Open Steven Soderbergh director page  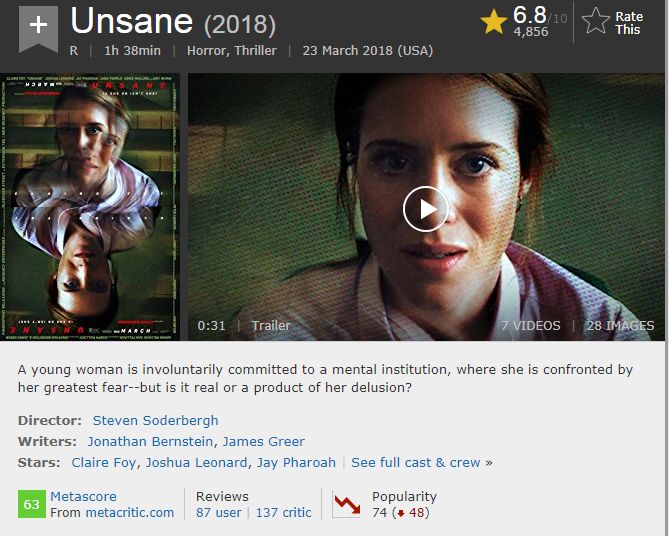click(x=155, y=420)
